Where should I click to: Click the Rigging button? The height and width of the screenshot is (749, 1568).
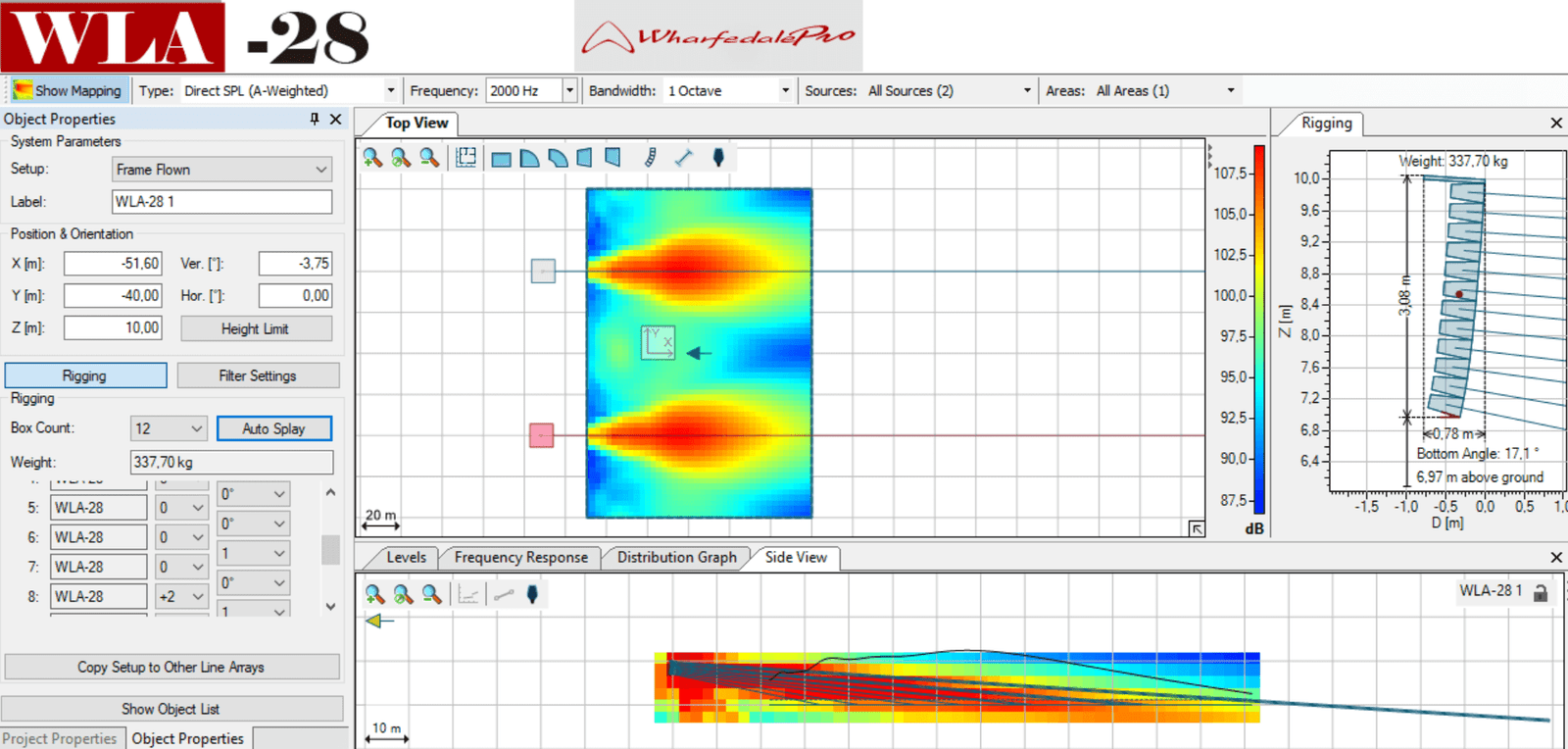click(x=85, y=375)
